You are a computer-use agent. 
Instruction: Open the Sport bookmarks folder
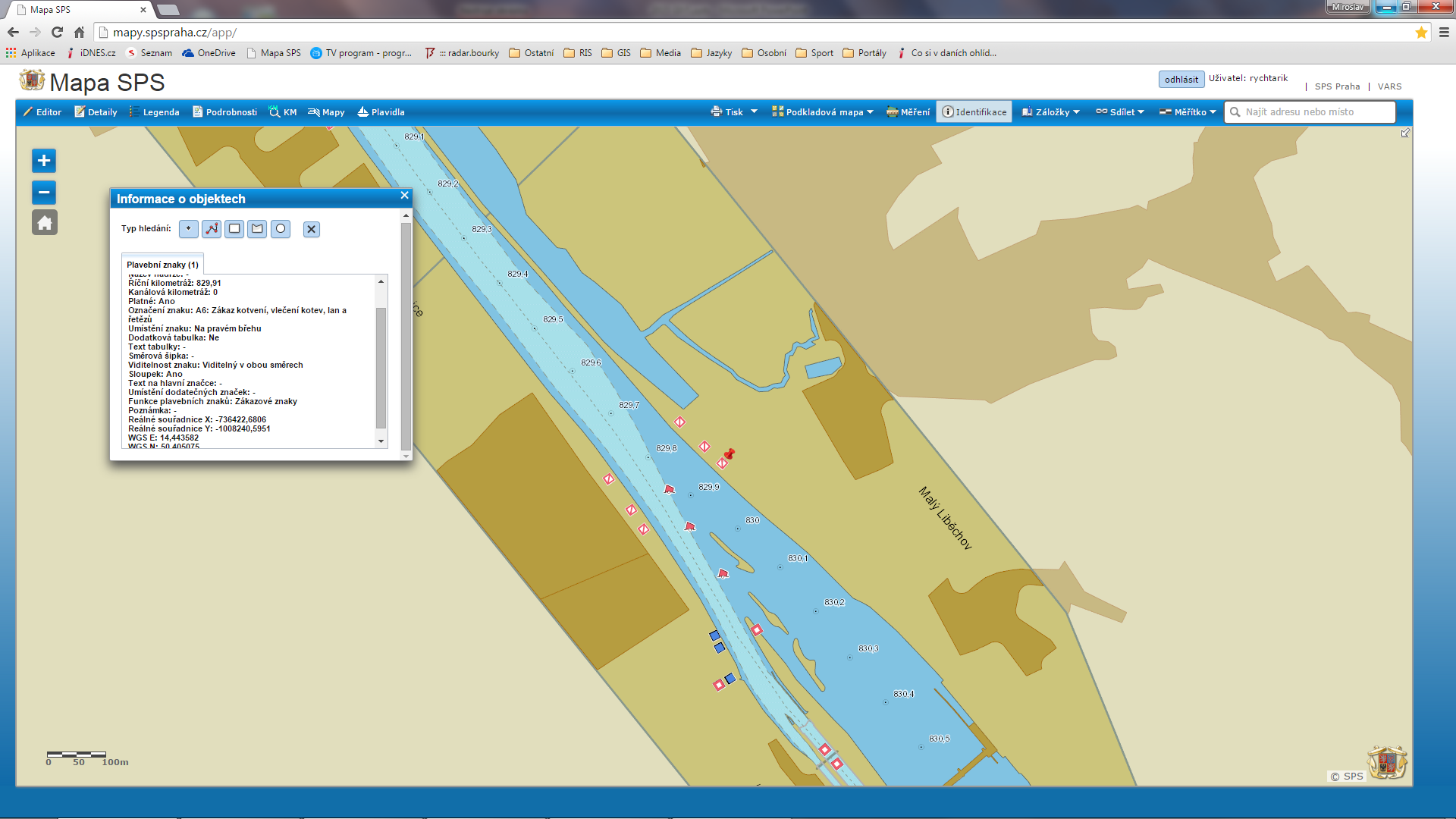tap(814, 53)
